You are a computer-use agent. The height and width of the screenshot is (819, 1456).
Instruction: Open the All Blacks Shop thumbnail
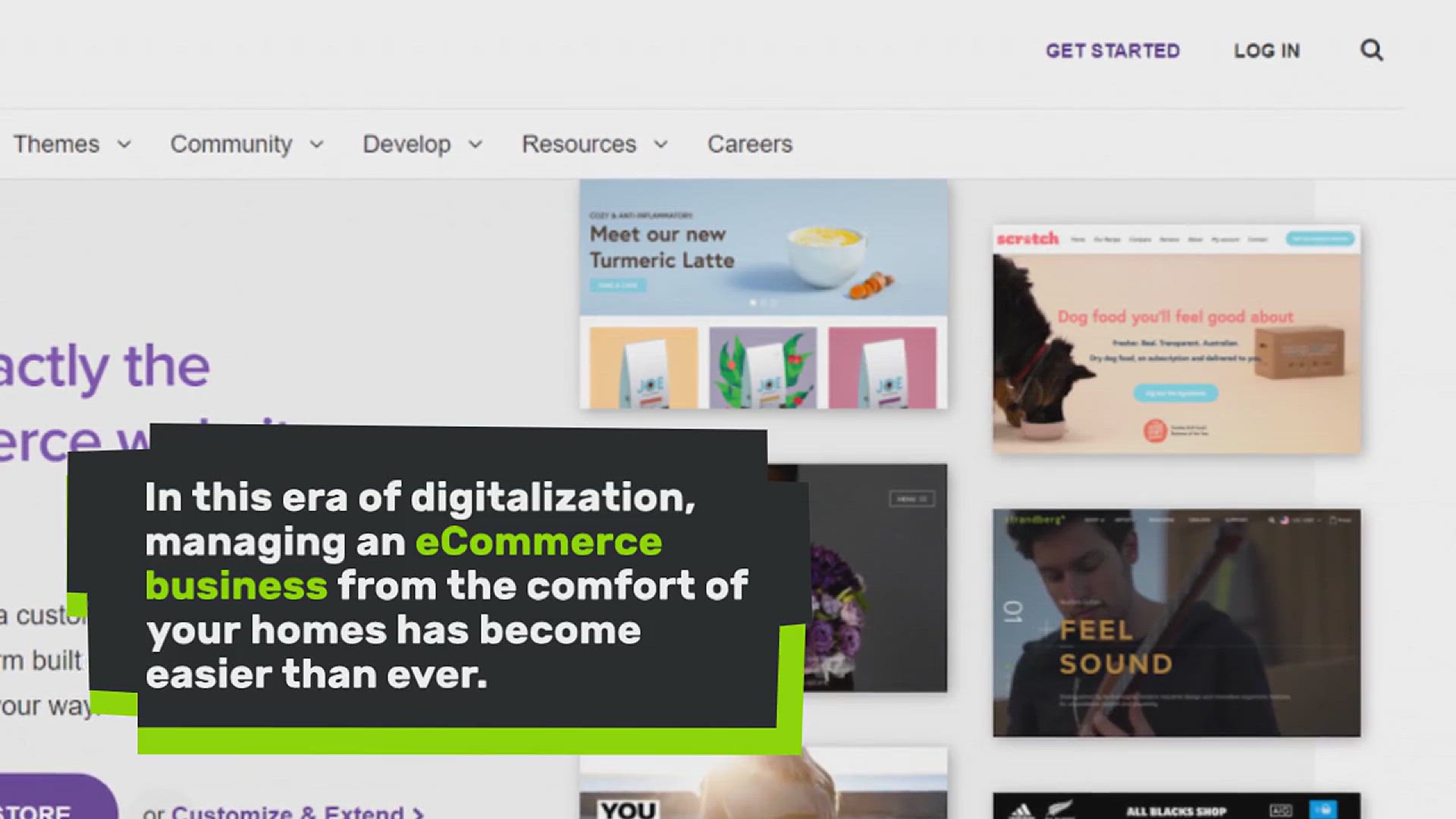click(1176, 807)
